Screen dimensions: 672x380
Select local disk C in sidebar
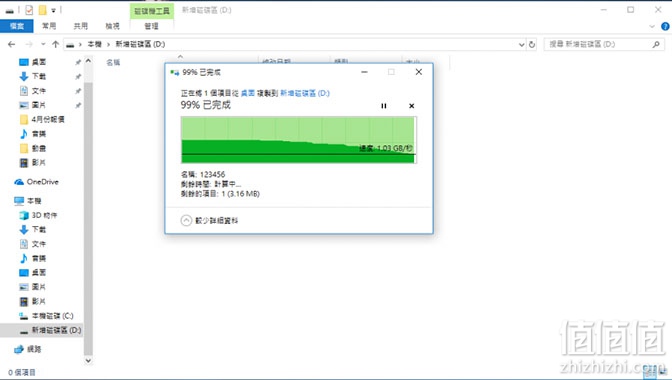point(46,316)
